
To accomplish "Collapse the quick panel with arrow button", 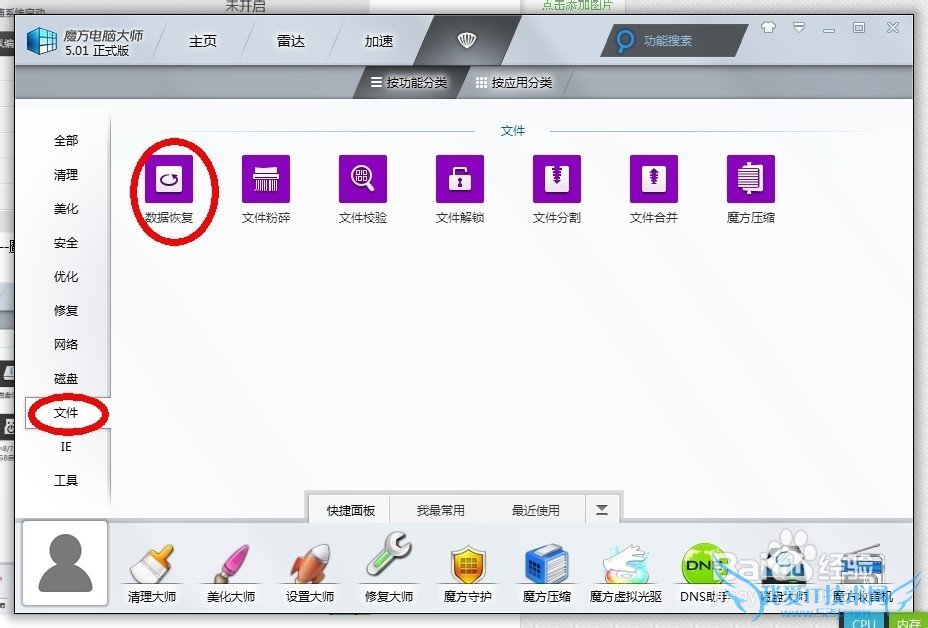I will (602, 510).
